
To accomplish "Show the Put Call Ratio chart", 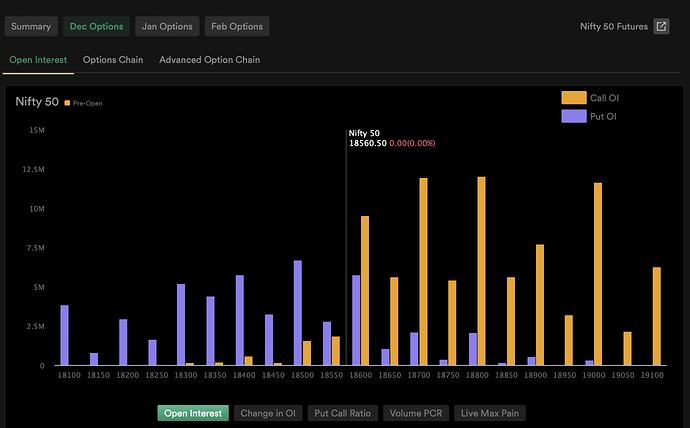I will pyautogui.click(x=342, y=413).
